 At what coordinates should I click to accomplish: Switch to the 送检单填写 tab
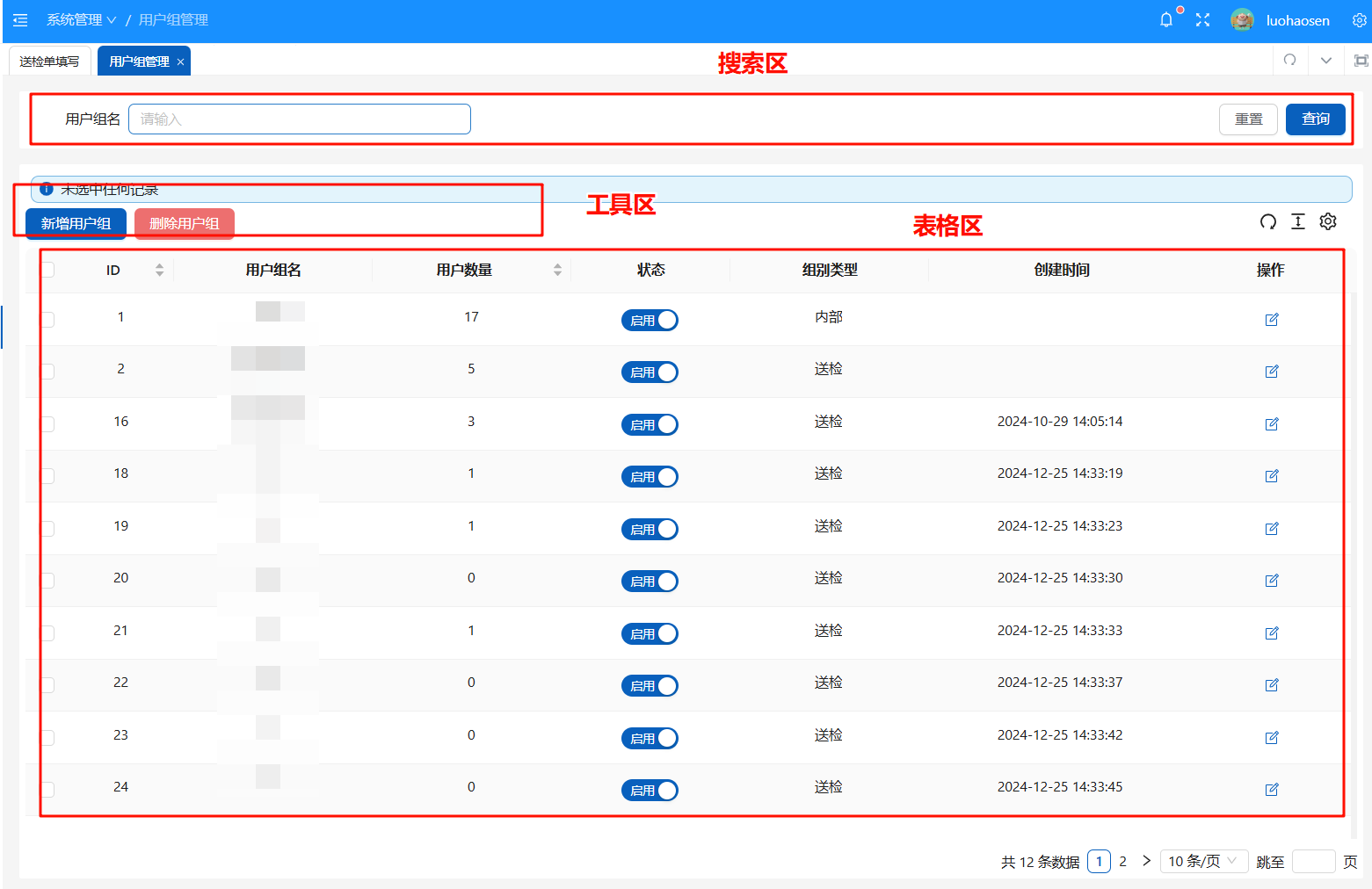point(50,61)
